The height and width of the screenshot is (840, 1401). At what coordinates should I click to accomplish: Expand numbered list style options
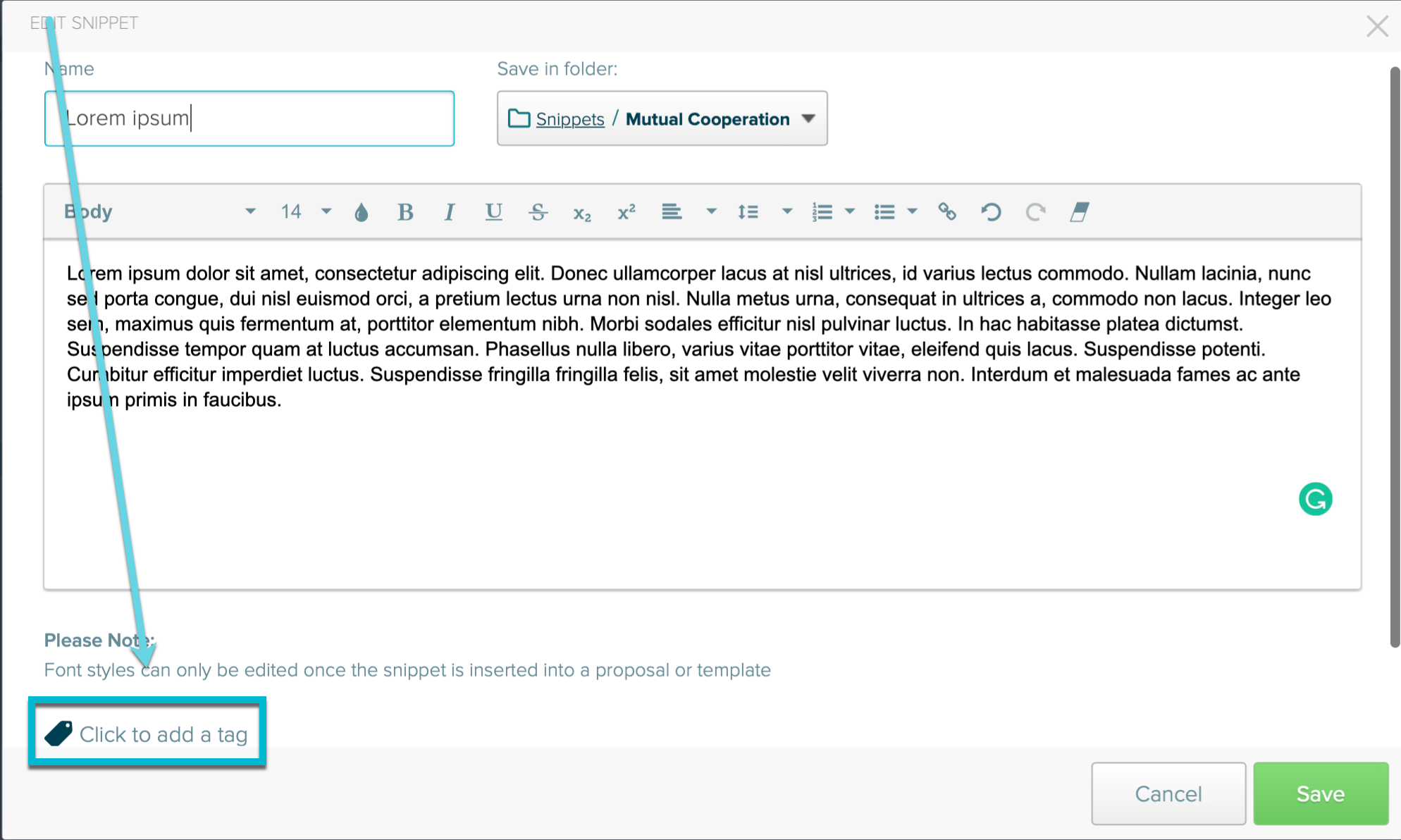pos(850,211)
